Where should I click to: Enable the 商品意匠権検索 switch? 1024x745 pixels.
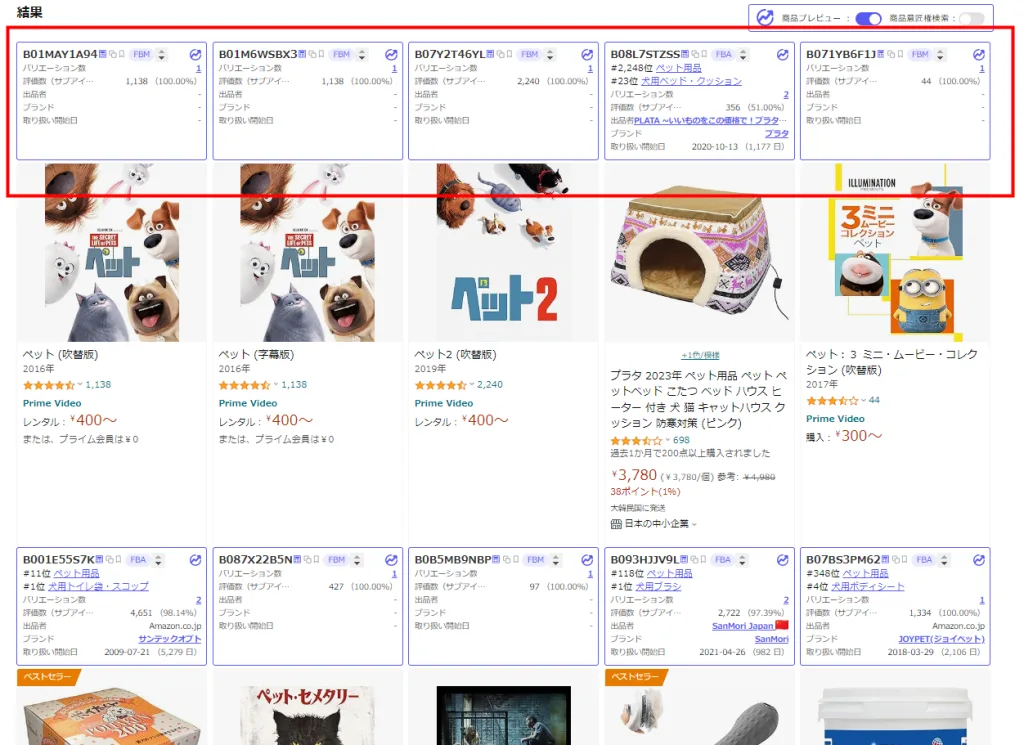(972, 18)
